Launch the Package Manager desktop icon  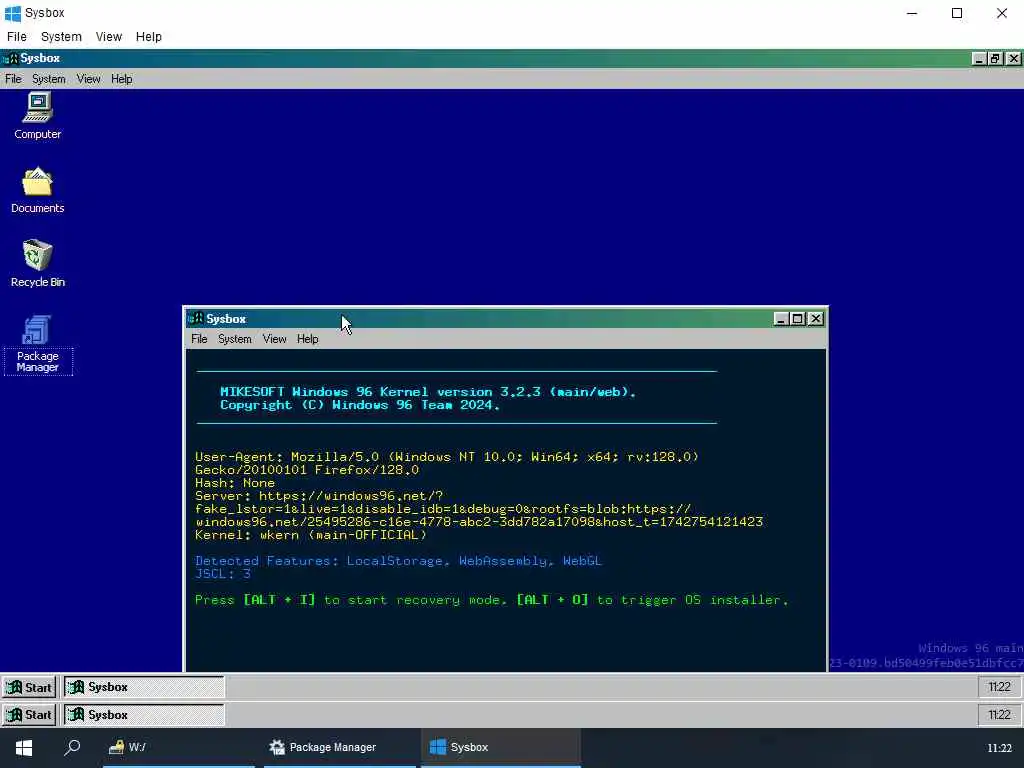pos(37,344)
